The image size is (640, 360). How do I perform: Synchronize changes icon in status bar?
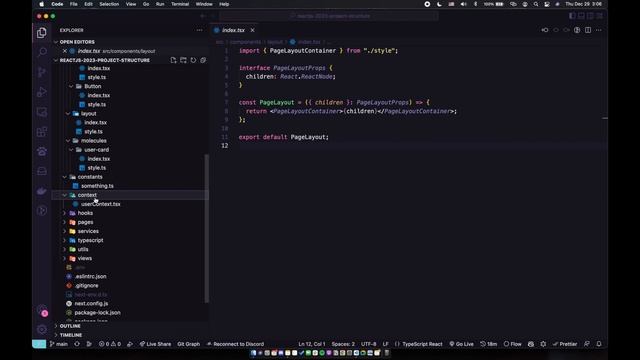point(77,344)
